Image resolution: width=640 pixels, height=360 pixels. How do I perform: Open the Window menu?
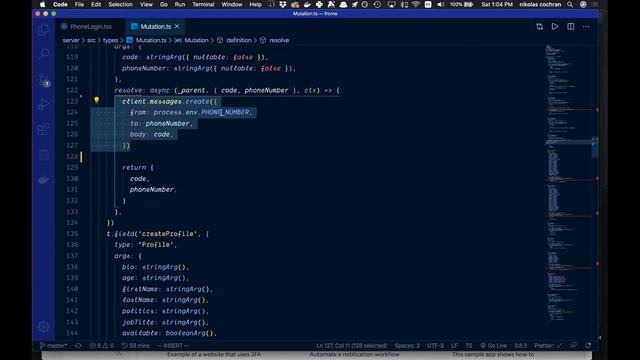click(232, 4)
